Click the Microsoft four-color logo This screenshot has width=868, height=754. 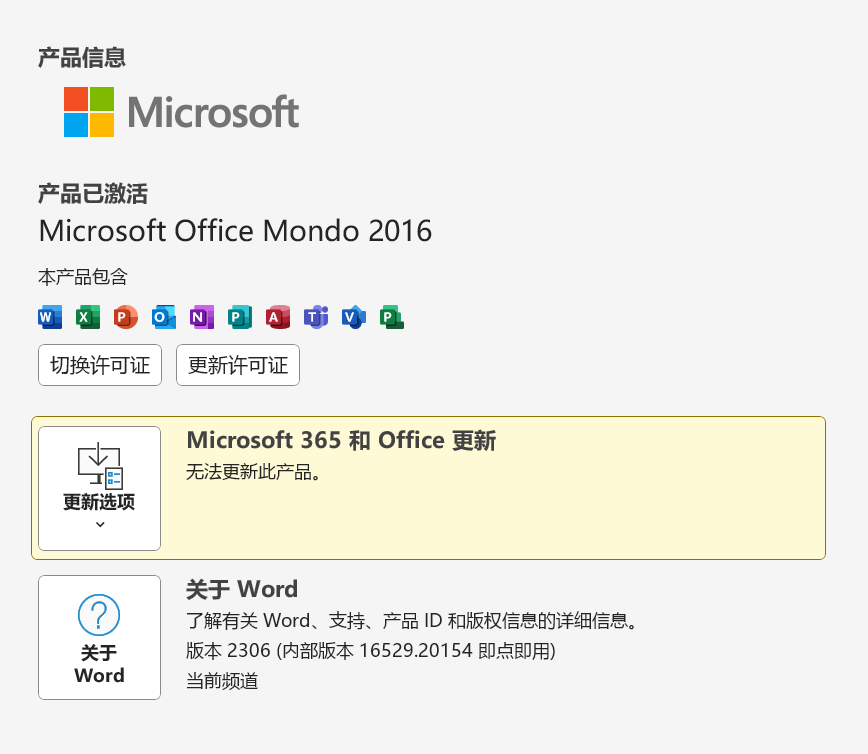(x=89, y=112)
